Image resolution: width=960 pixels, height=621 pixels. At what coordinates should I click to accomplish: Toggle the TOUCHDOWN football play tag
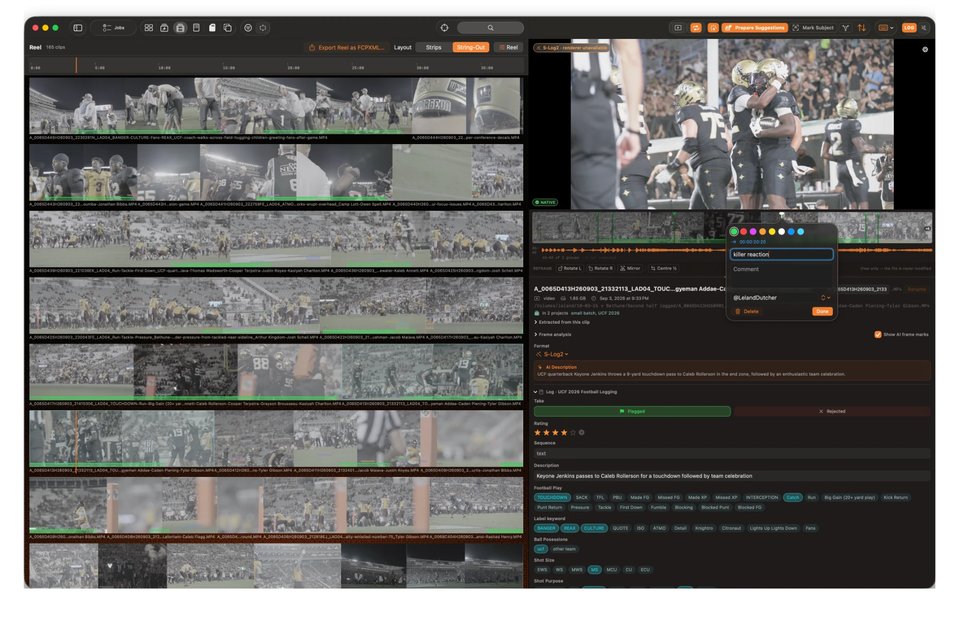coord(552,497)
